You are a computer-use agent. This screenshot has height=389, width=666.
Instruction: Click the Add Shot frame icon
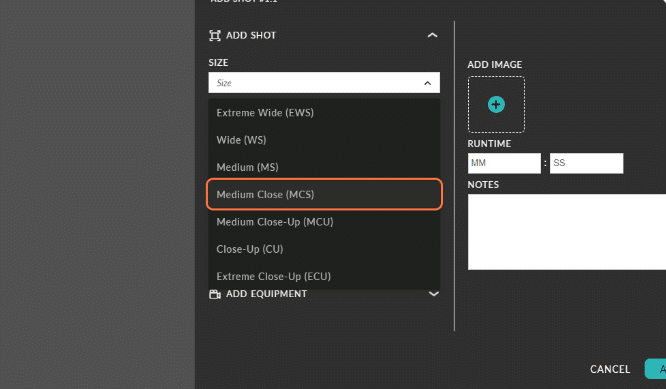[x=215, y=35]
